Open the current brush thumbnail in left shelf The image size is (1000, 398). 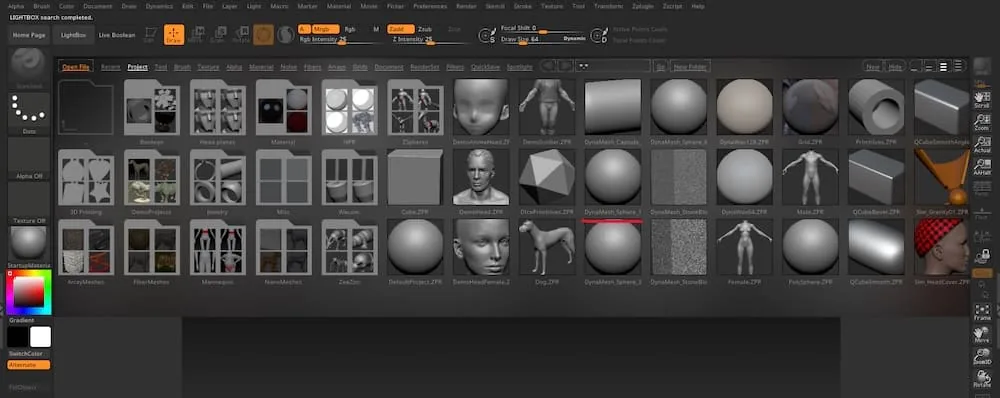(x=29, y=68)
